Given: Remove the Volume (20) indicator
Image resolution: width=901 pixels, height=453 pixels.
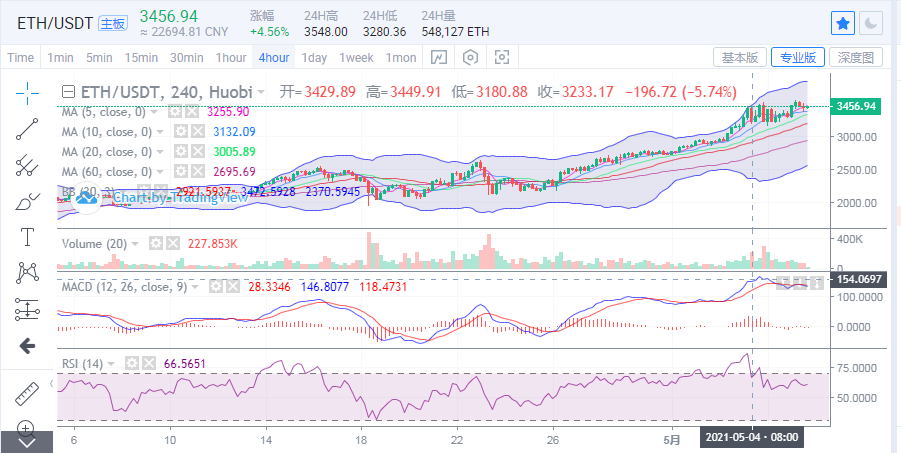Looking at the screenshot, I should coord(172,243).
